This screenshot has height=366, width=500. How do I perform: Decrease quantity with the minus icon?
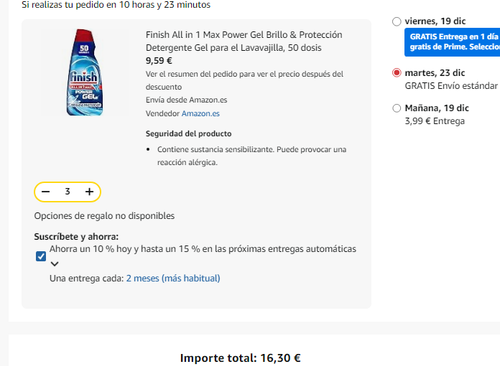pos(46,192)
